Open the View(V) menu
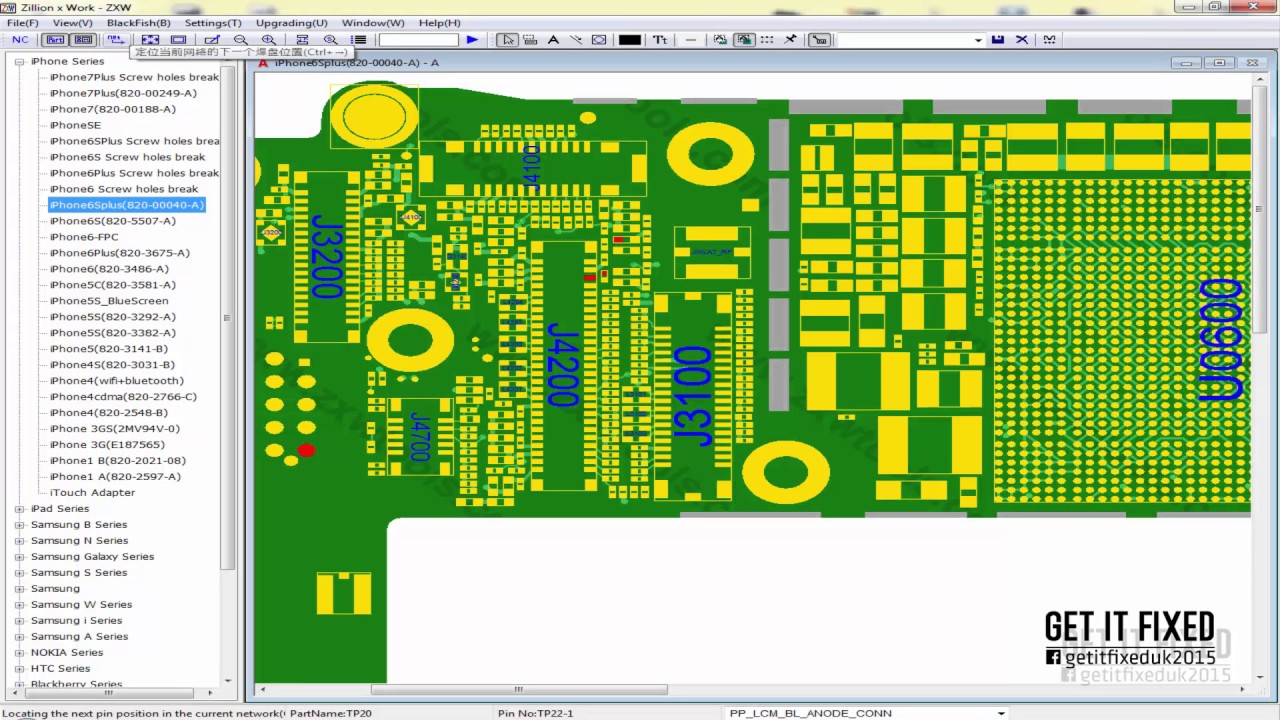The height and width of the screenshot is (720, 1280). click(x=72, y=23)
